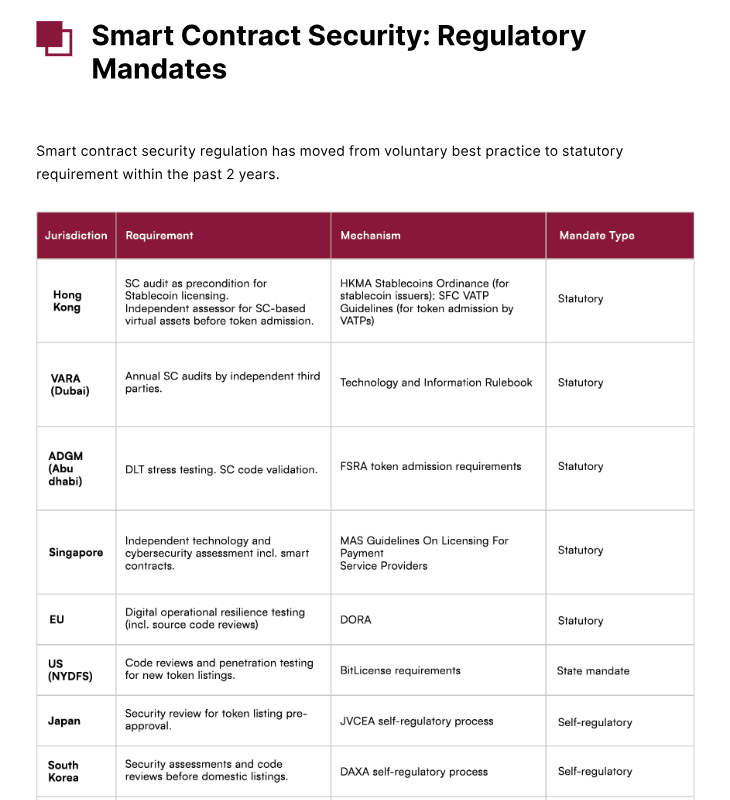This screenshot has width=730, height=800.
Task: Select the EU row label
Action: coord(57,620)
